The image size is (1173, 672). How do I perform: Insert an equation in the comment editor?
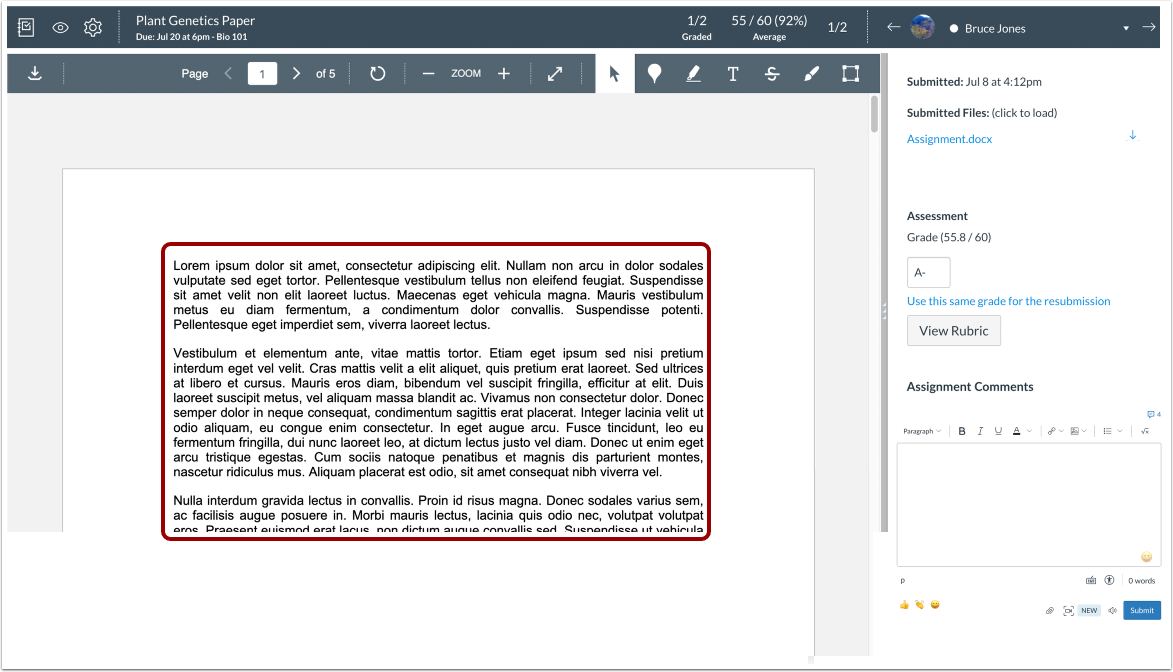tap(1145, 430)
